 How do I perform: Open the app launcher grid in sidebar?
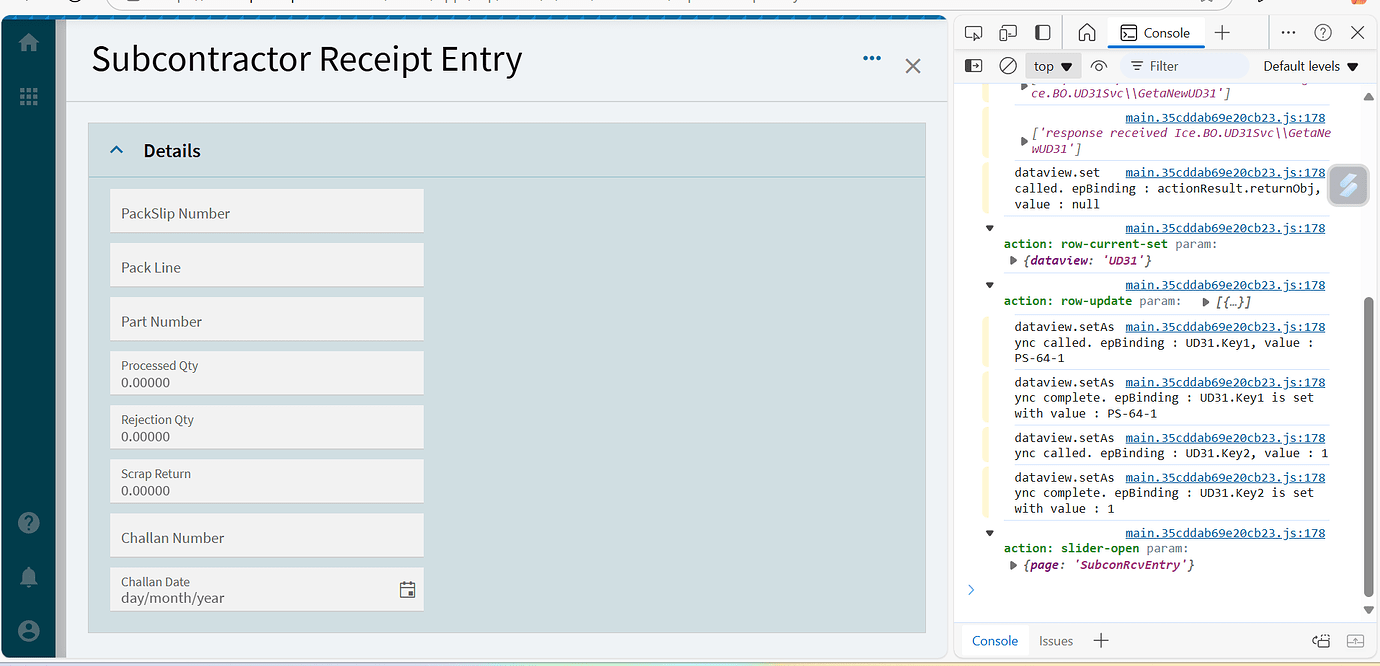(x=28, y=96)
